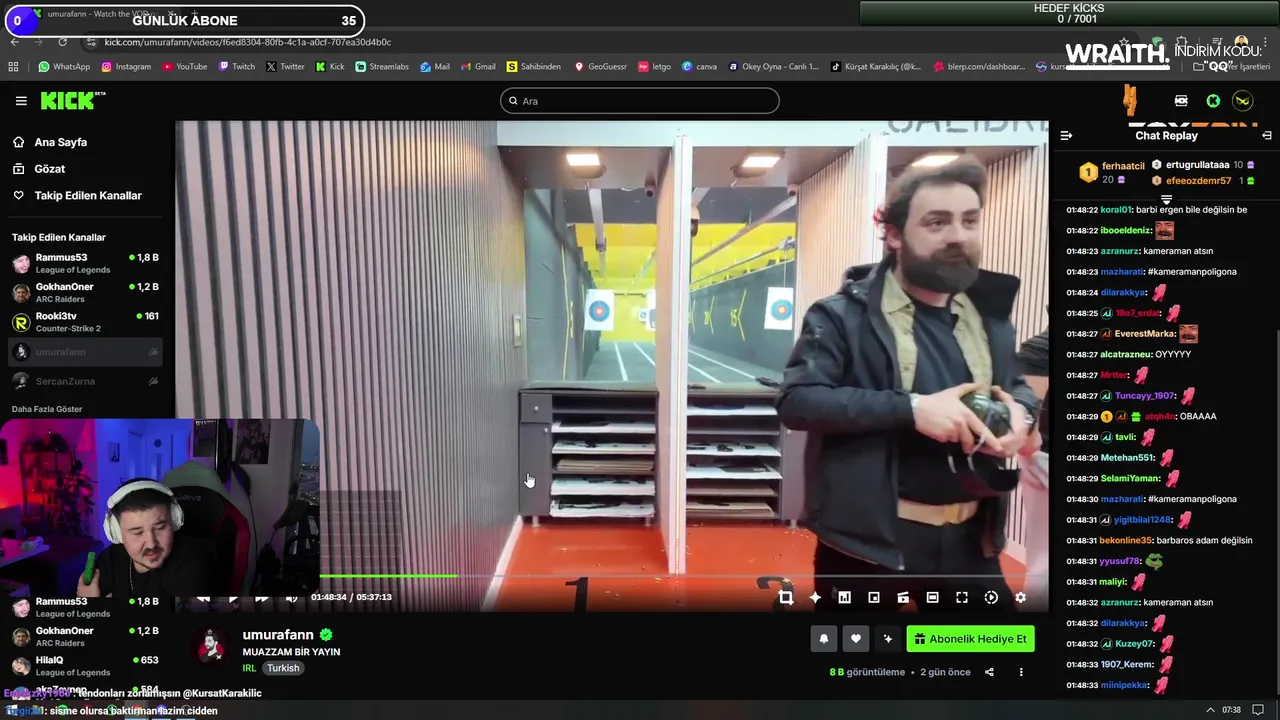Open the GeoGuessr bookmark

[x=601, y=67]
